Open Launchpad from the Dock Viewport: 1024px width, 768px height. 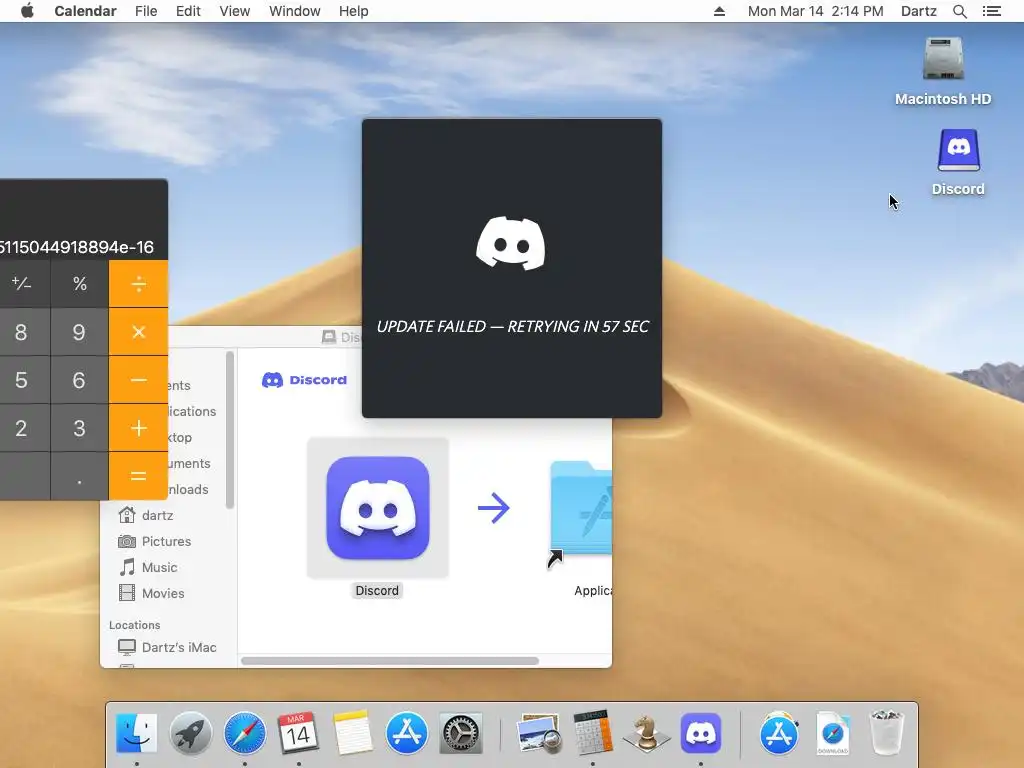[x=191, y=733]
